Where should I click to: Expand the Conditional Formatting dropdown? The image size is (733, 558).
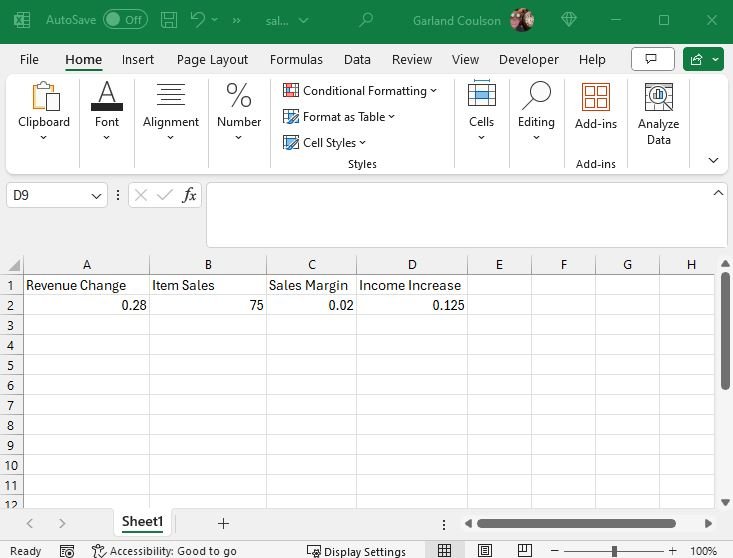(360, 91)
